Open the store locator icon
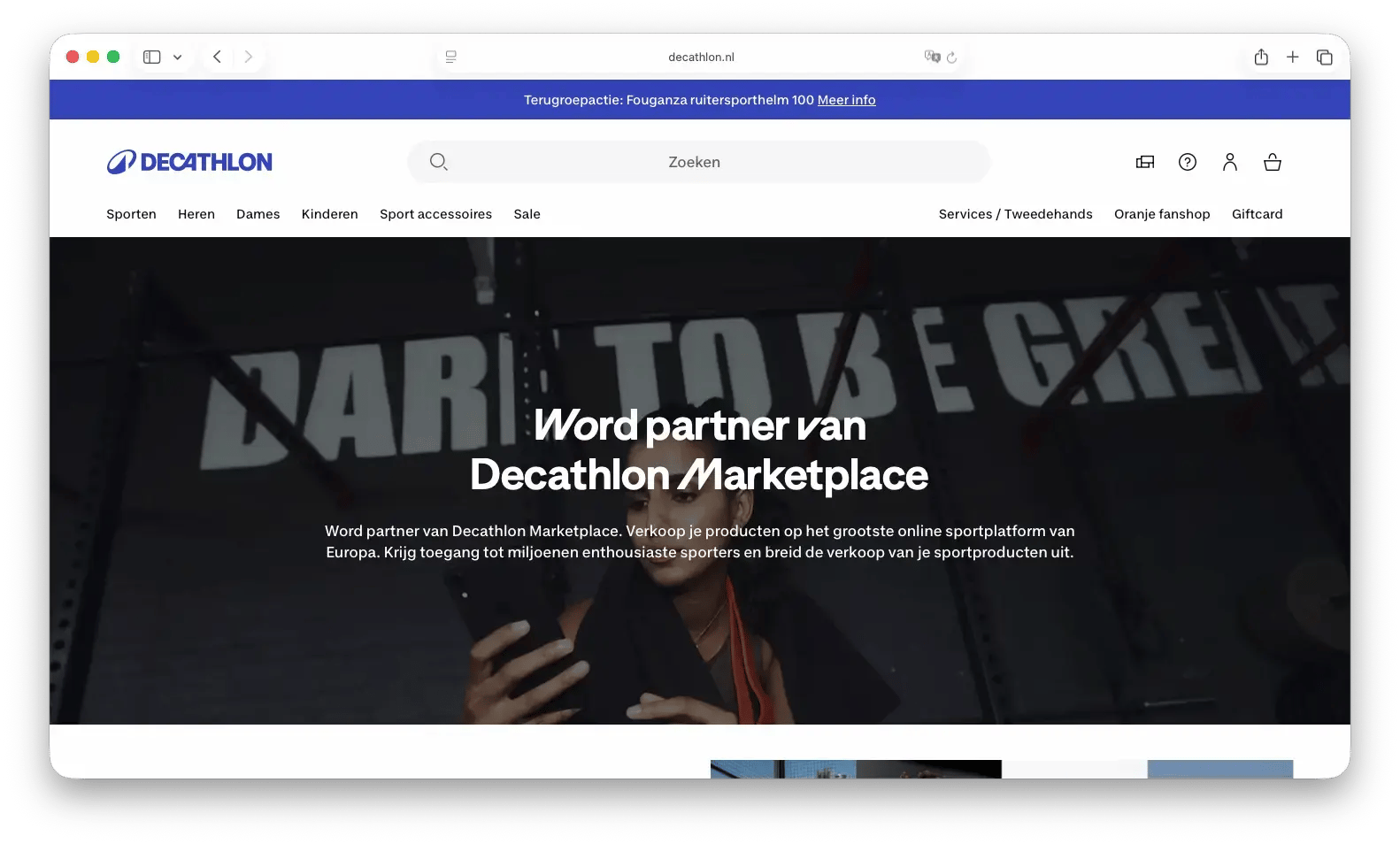1400x844 pixels. click(1145, 162)
